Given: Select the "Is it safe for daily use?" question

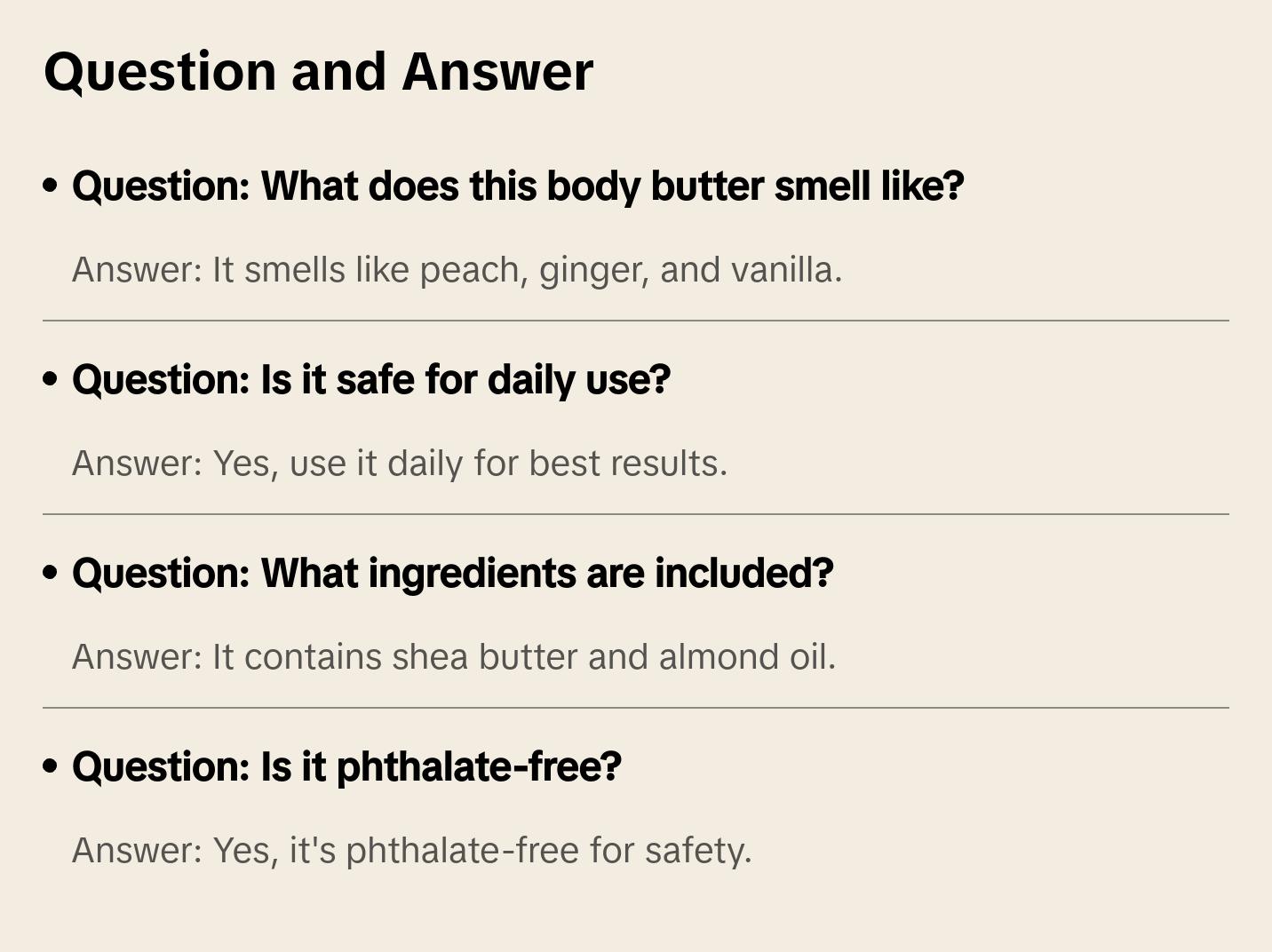Looking at the screenshot, I should click(370, 380).
